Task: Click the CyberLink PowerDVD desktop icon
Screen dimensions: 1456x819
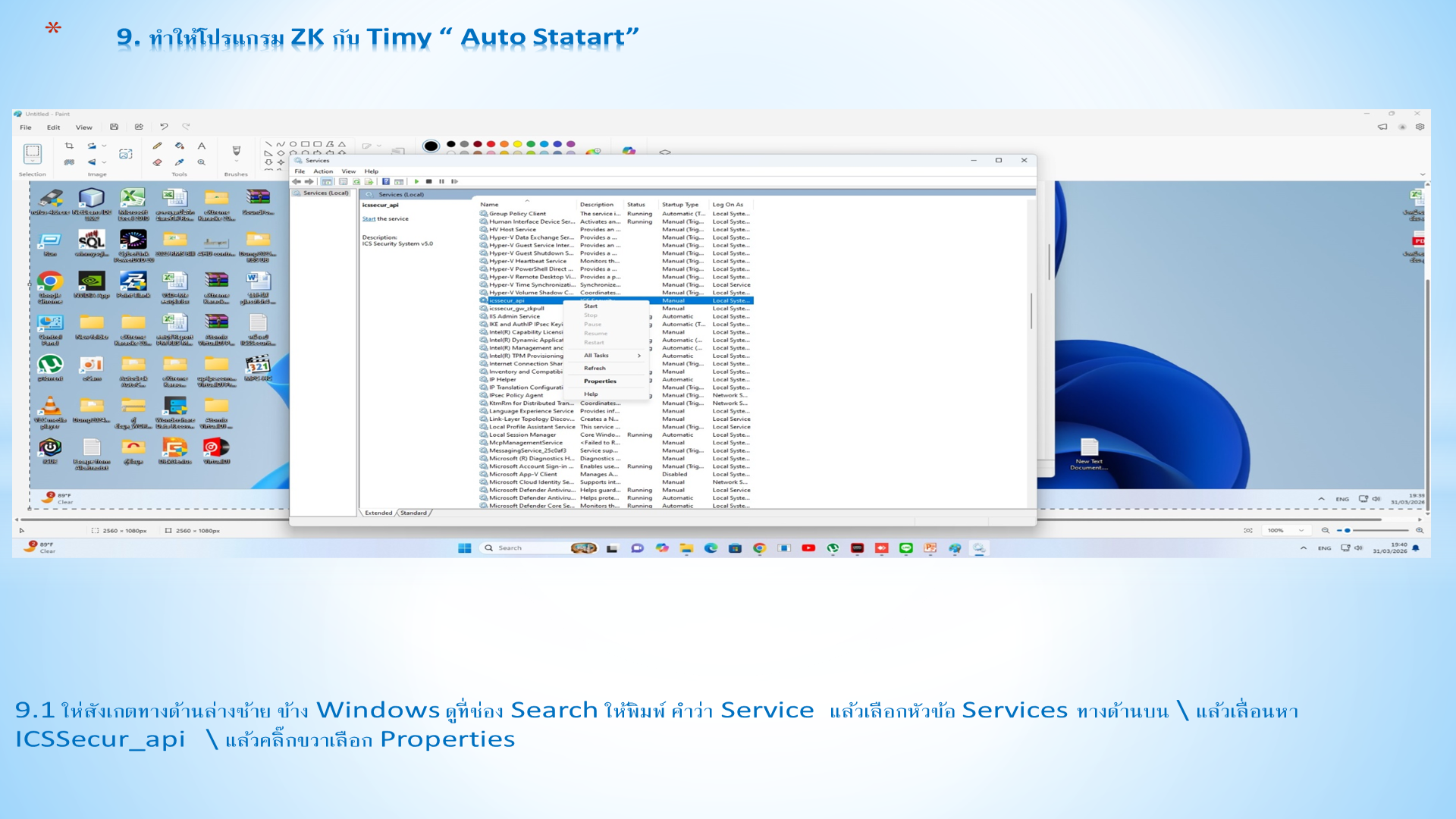Action: (133, 246)
